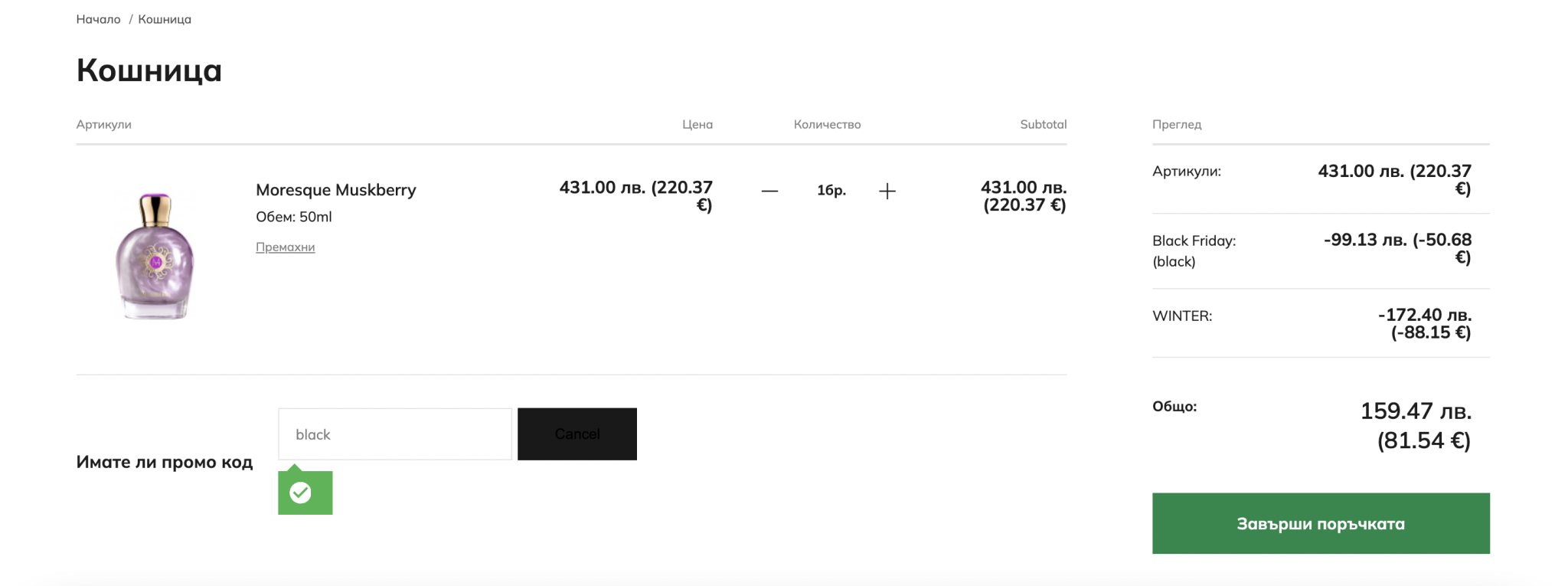Click the Кошница breadcrumb item
1568x586 pixels.
coord(165,19)
